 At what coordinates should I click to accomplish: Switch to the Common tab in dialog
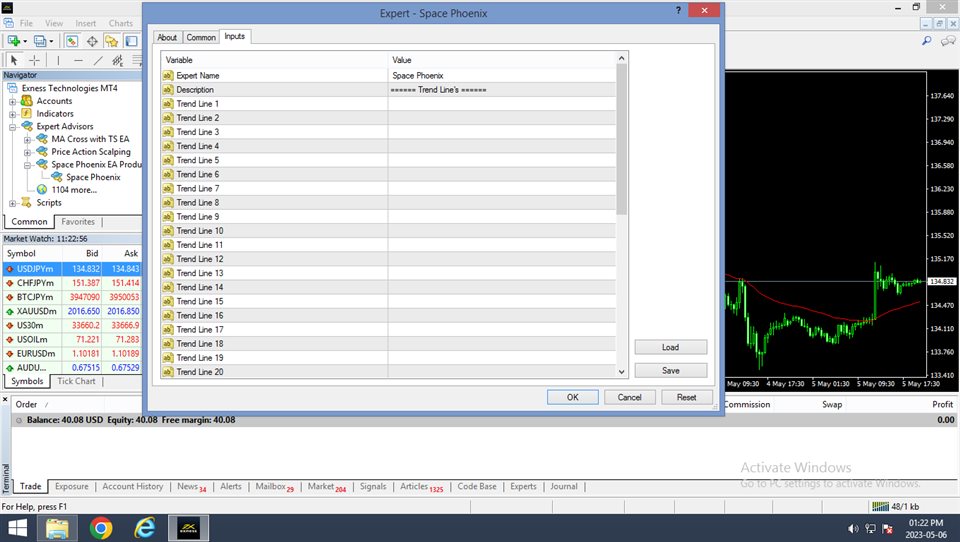click(x=201, y=37)
